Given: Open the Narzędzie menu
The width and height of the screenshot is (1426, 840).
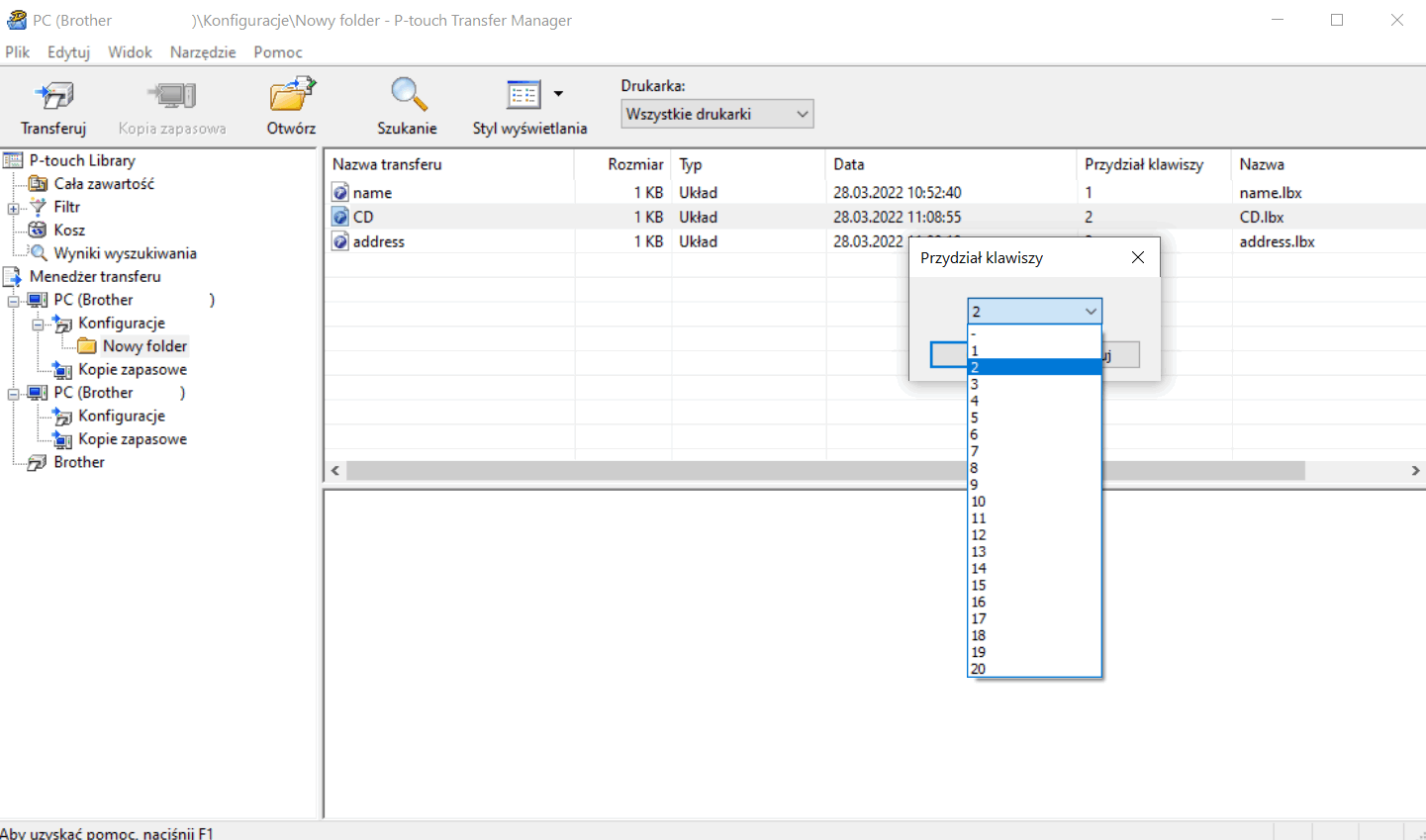Looking at the screenshot, I should (x=202, y=52).
